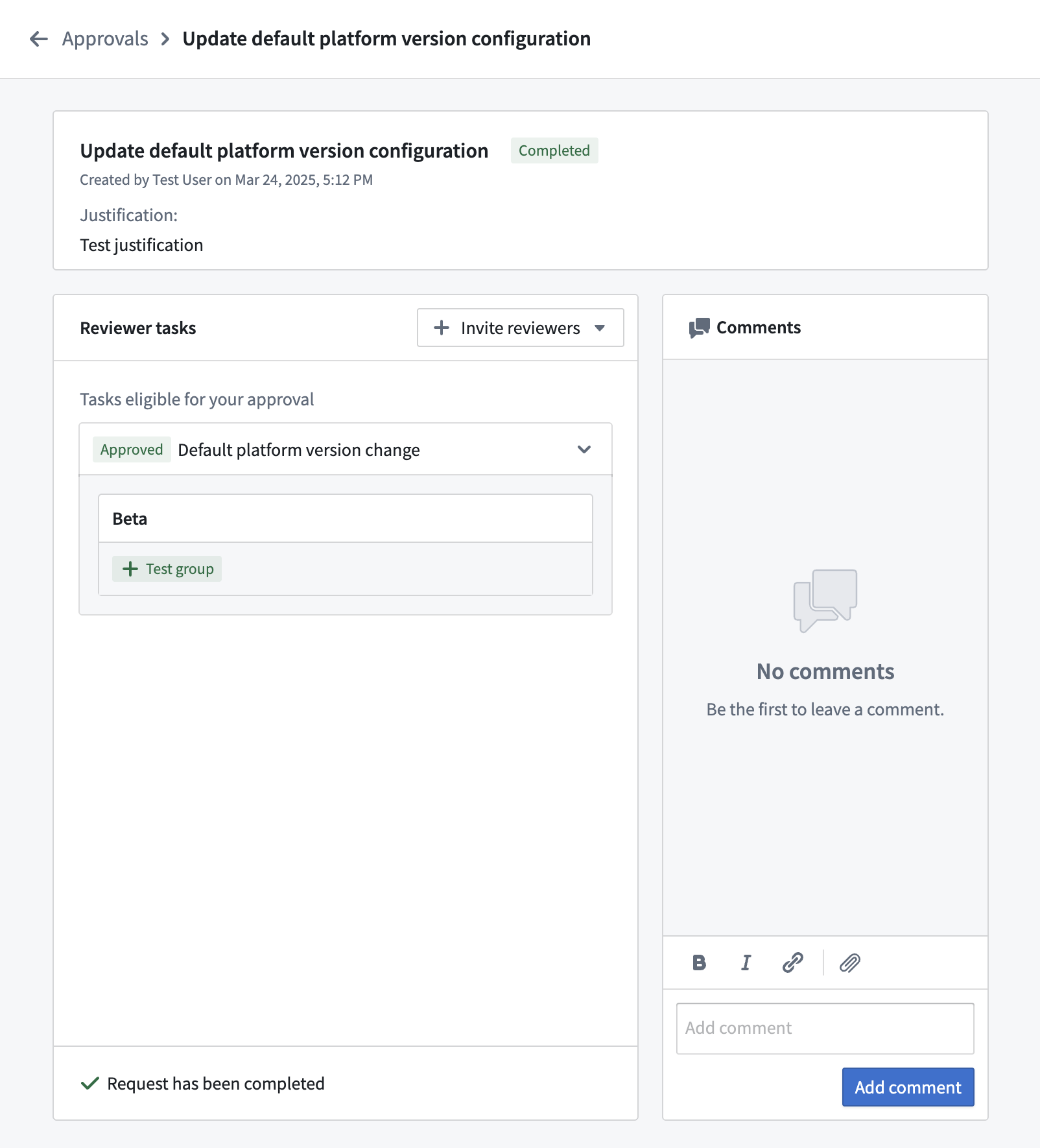The width and height of the screenshot is (1040, 1148).
Task: Go to Approvals breadcrumb link
Action: coord(105,39)
